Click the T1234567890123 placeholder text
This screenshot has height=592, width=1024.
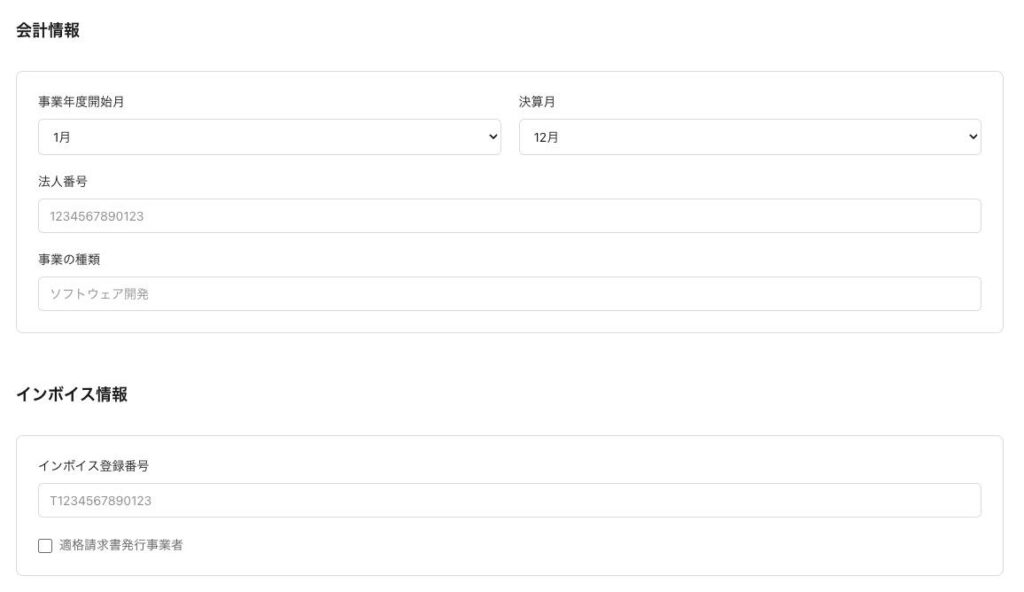[100, 501]
